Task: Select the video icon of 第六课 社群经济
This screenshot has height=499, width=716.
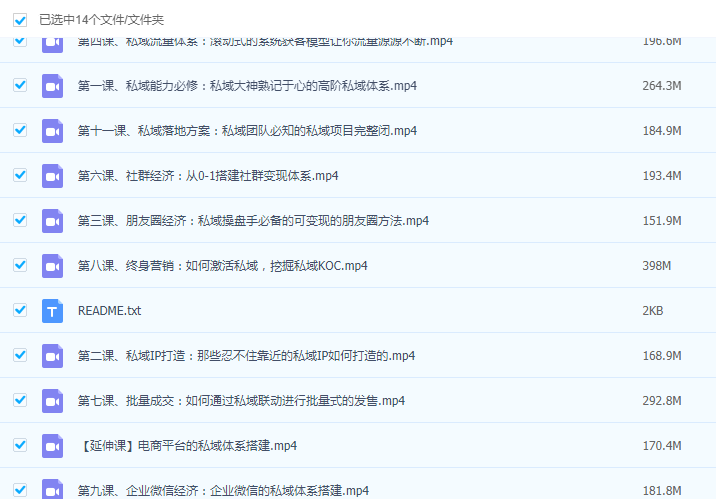Action: tap(52, 176)
